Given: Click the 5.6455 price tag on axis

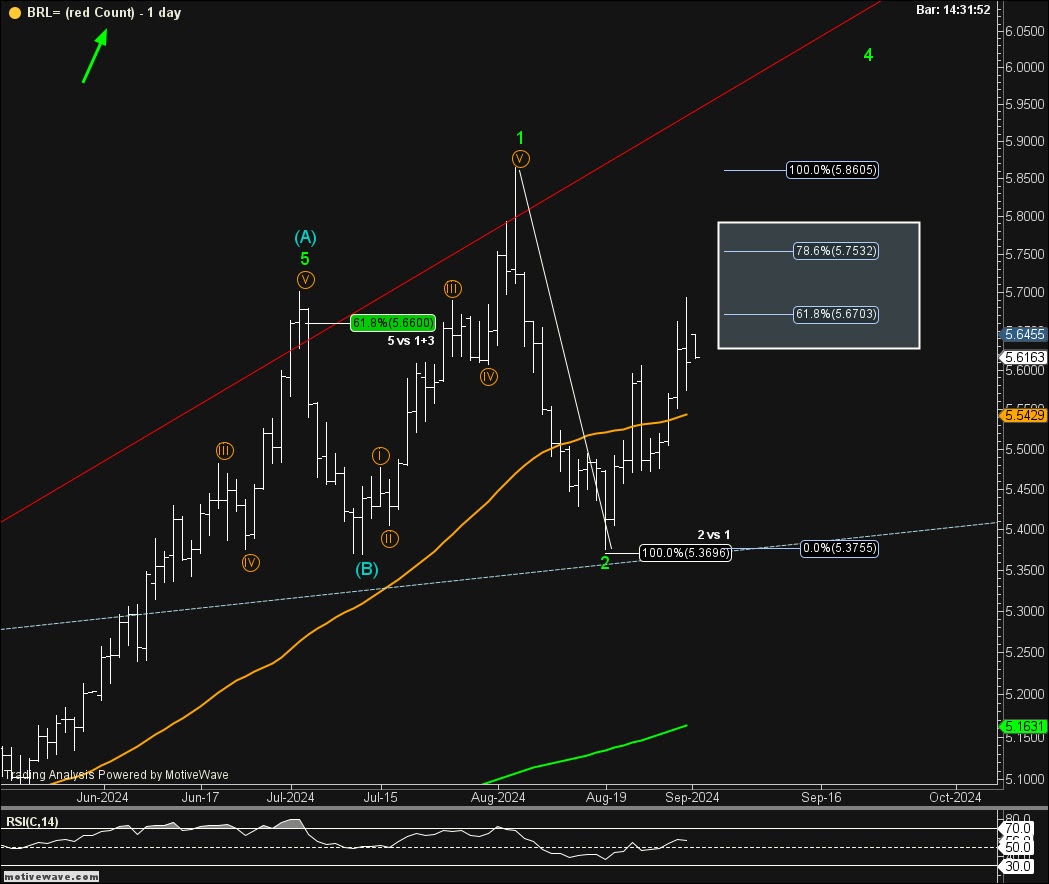Looking at the screenshot, I should pyautogui.click(x=1024, y=335).
